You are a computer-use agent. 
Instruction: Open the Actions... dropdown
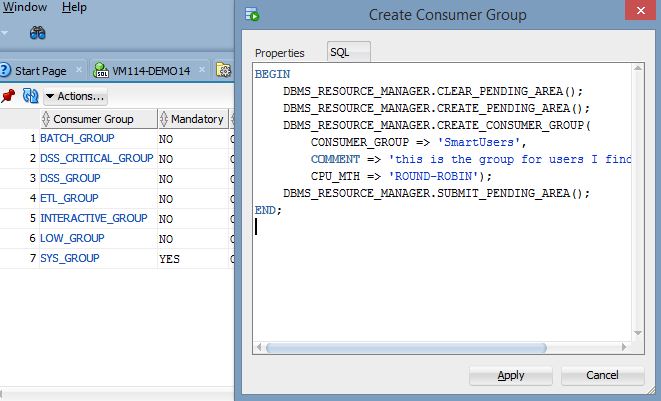click(75, 97)
